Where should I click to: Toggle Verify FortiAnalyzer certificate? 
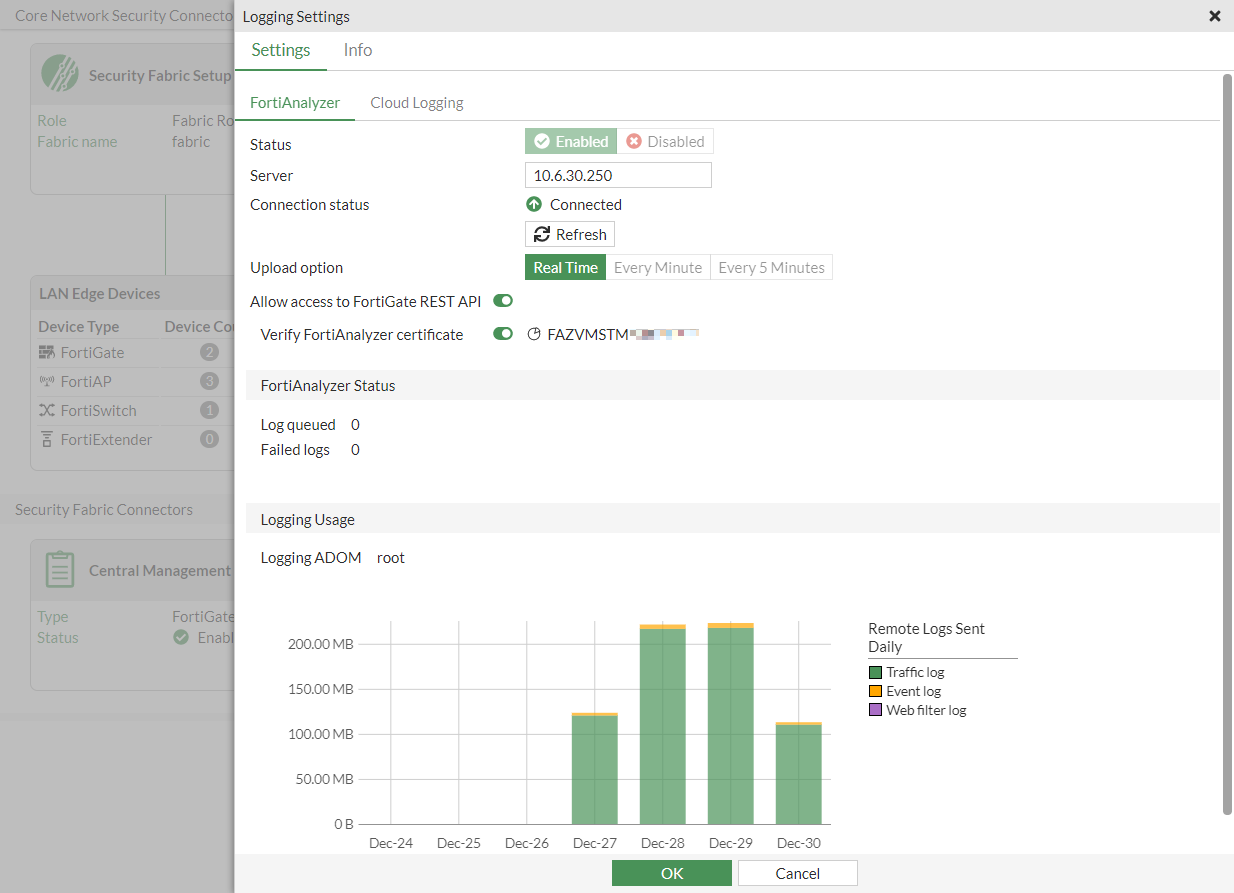point(502,333)
